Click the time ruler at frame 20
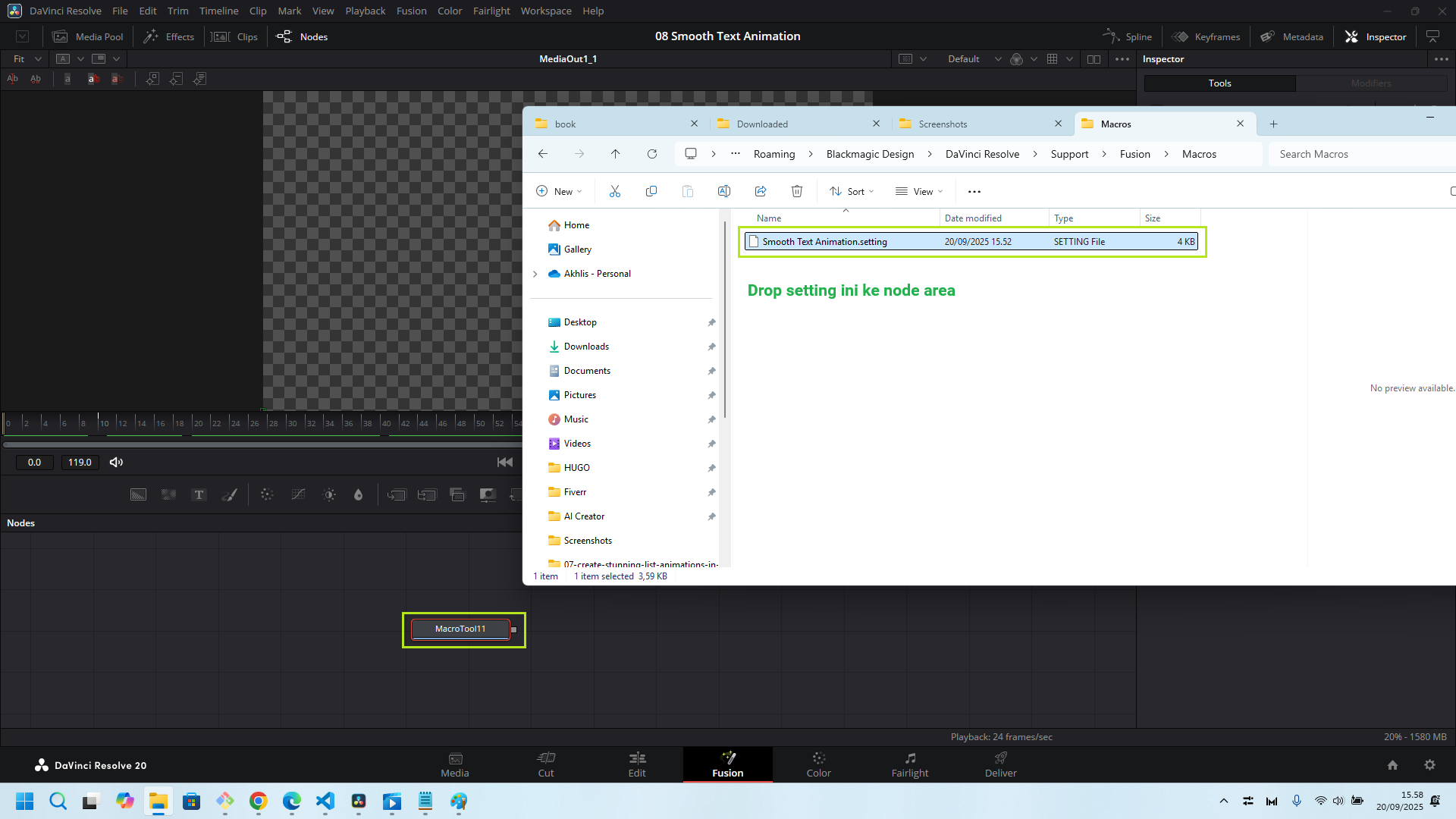Screen dimensions: 1456x819 [193, 422]
